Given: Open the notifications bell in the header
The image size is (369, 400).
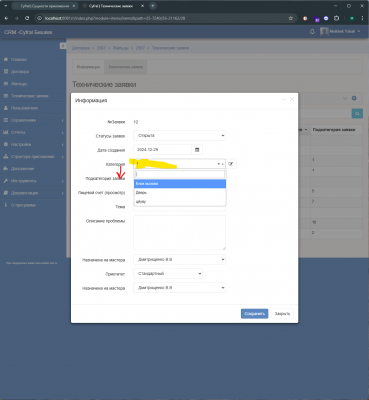Looking at the screenshot, I should 312,32.
